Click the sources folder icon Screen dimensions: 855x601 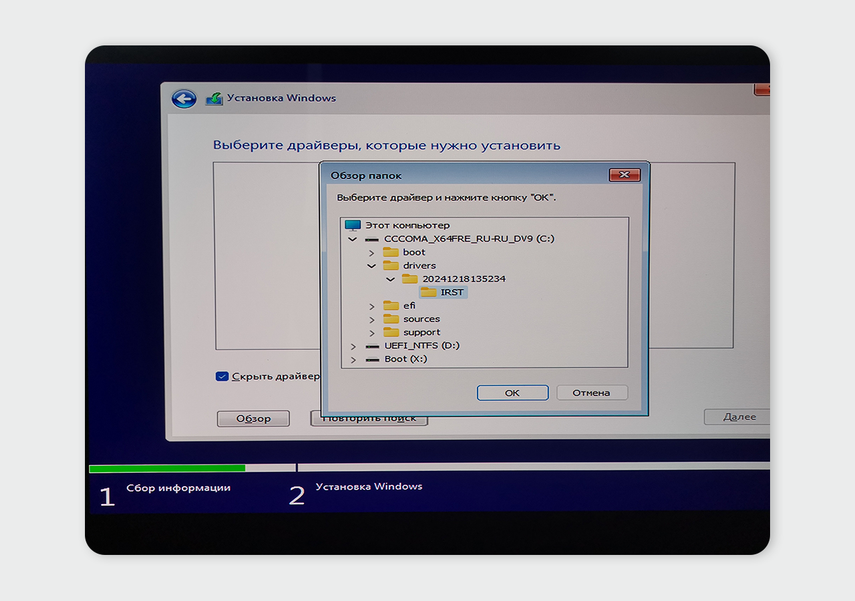(x=391, y=318)
